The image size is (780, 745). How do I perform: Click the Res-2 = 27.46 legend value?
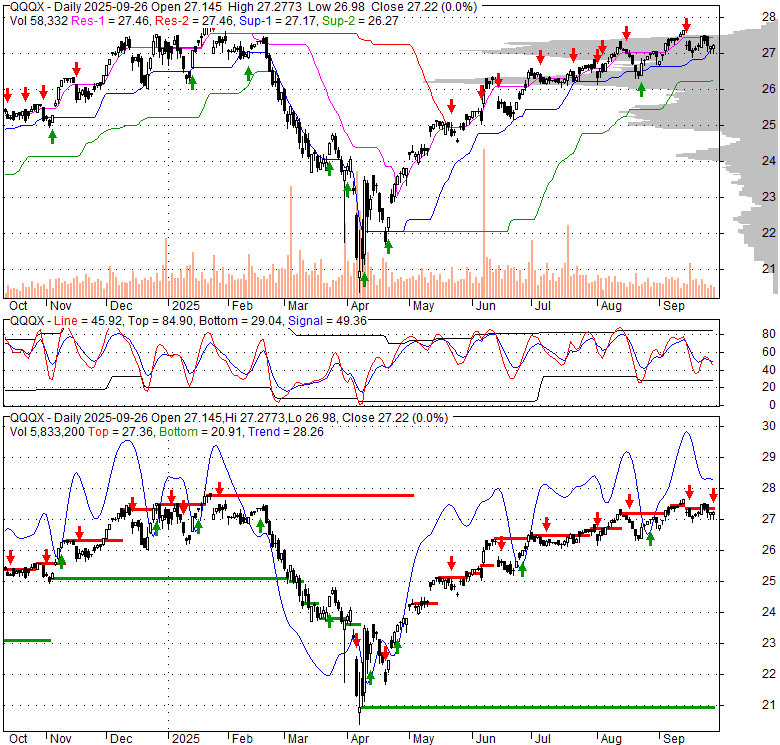[194, 21]
